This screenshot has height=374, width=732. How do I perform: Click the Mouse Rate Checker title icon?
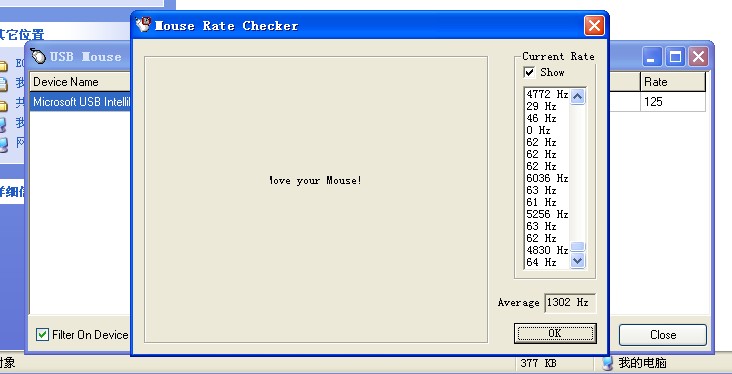click(144, 25)
